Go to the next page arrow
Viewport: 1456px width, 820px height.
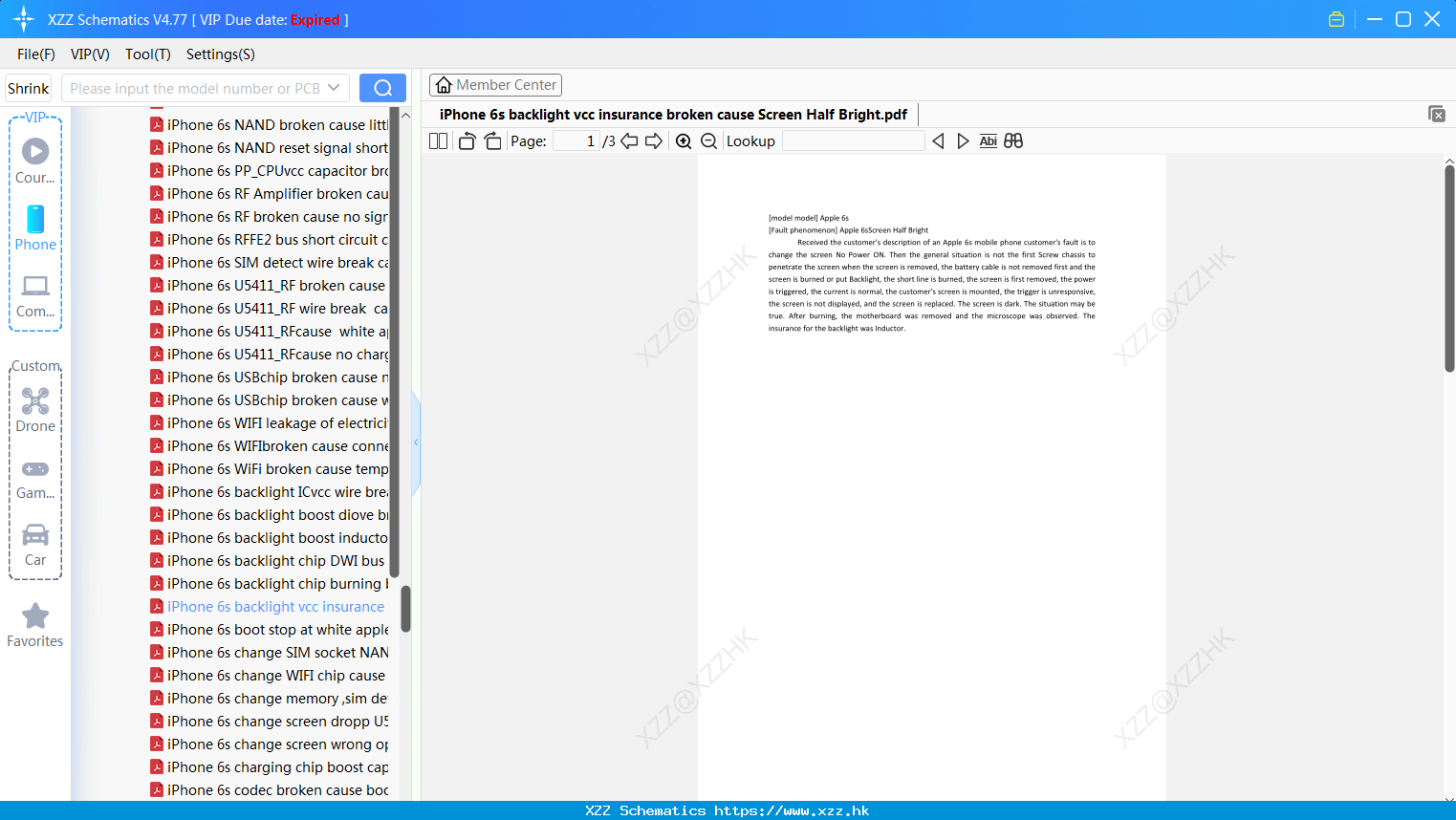[x=654, y=141]
